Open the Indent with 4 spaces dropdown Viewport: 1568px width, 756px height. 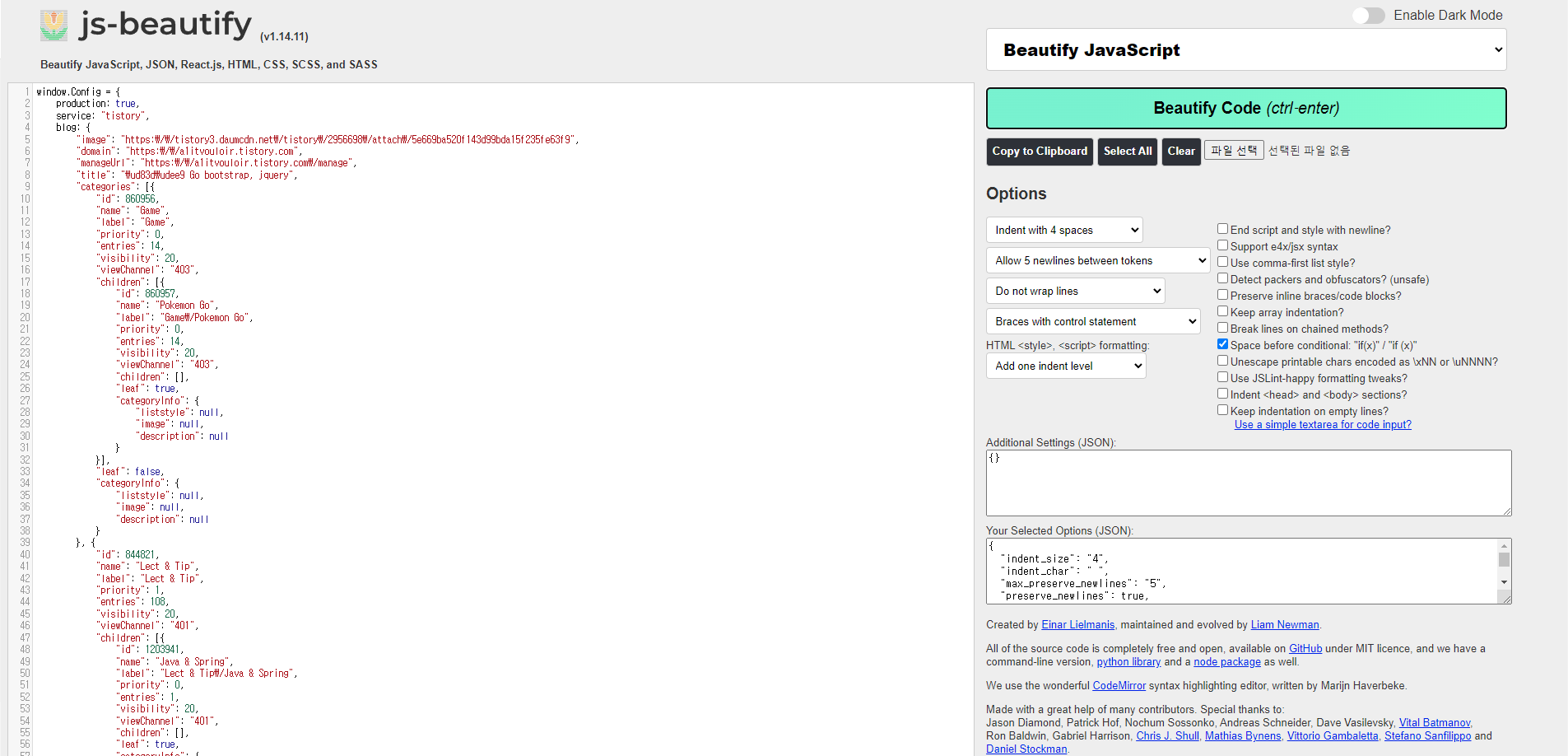(x=1064, y=230)
